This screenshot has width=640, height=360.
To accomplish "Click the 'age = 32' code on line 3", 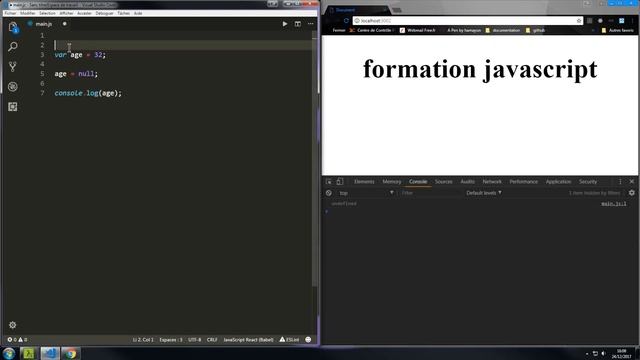I will [x=88, y=55].
